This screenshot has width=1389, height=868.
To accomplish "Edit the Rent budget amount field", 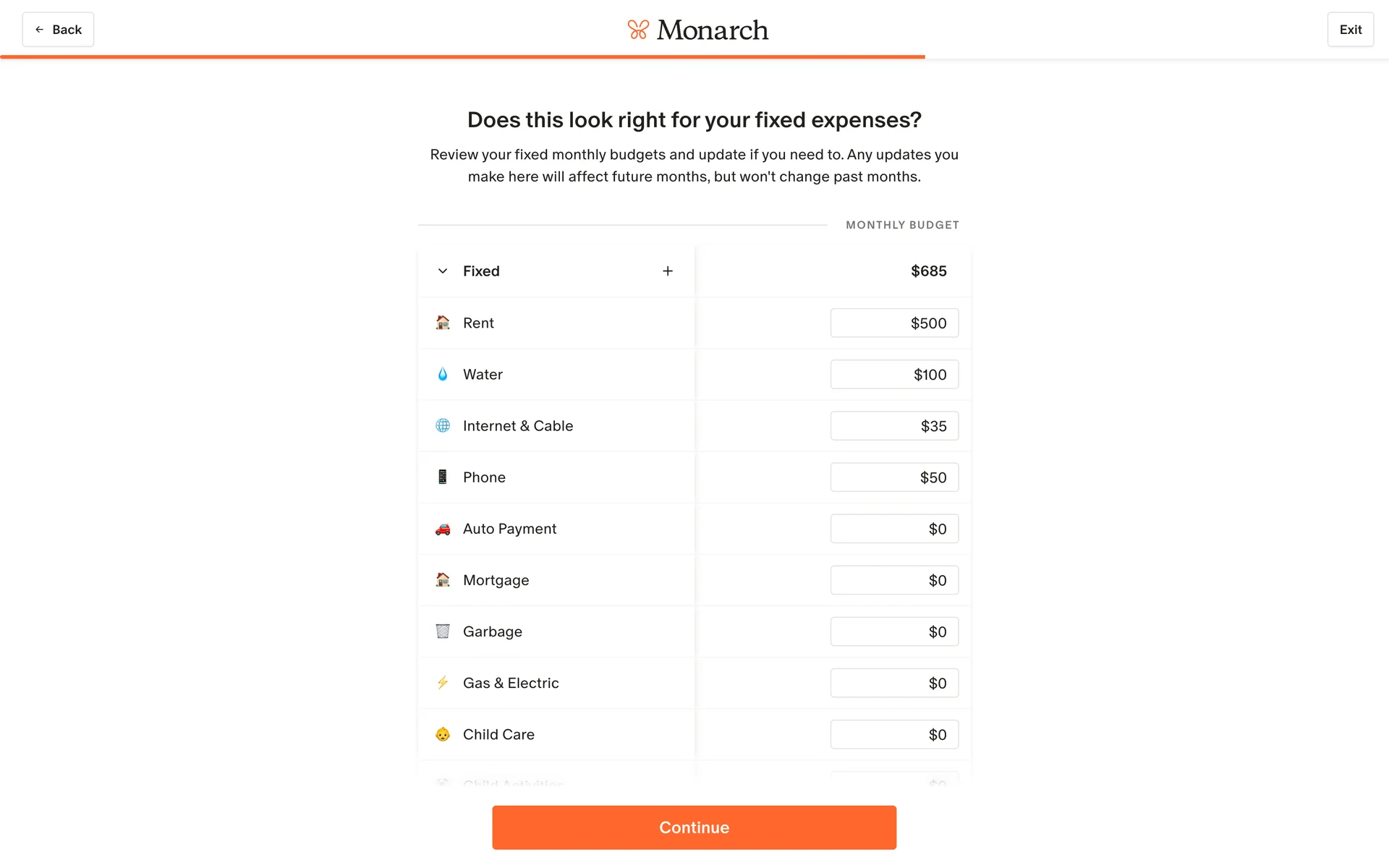I will (x=894, y=323).
